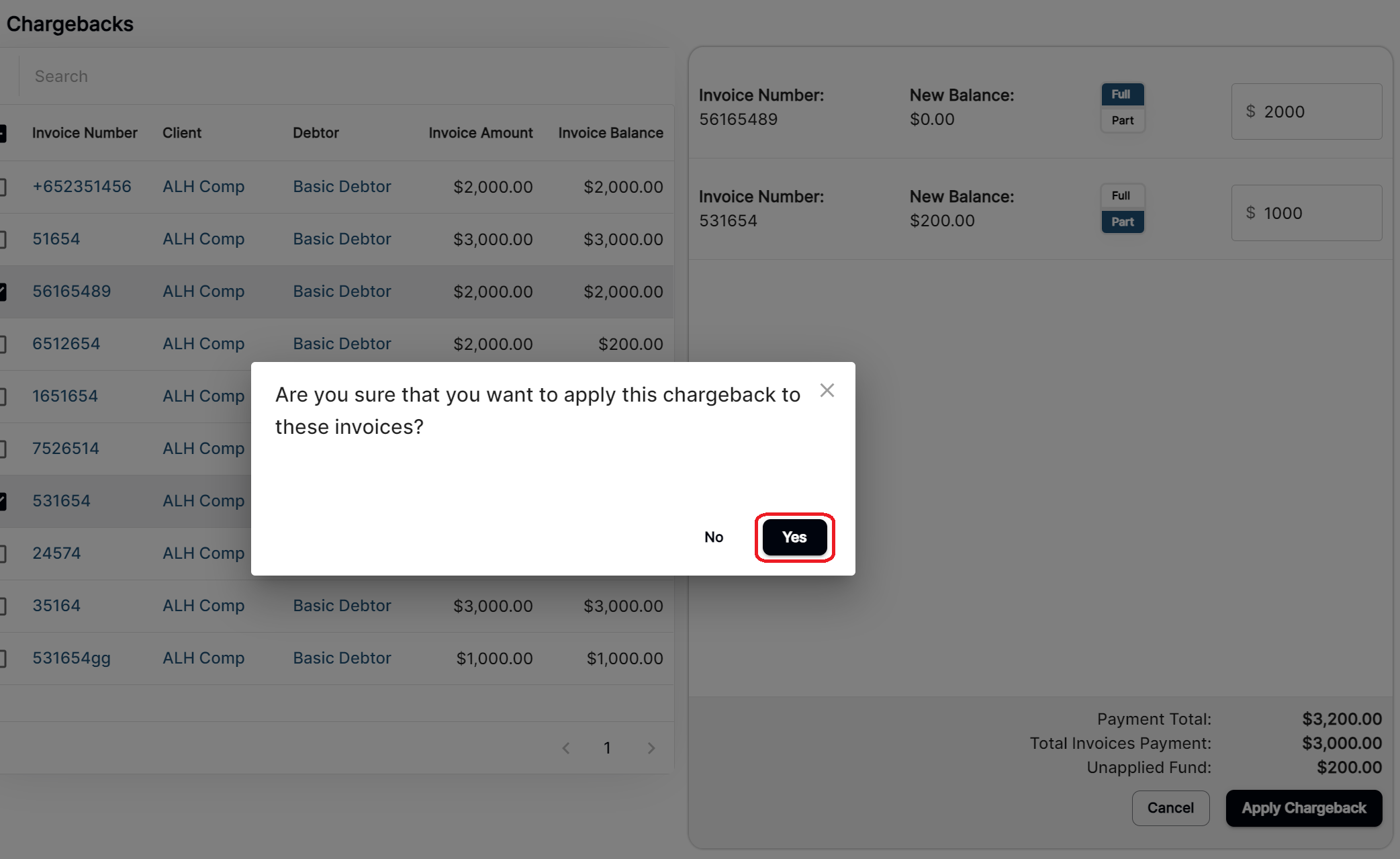The width and height of the screenshot is (1400, 859).
Task: Confirm chargeback with Yes button
Action: [x=794, y=537]
